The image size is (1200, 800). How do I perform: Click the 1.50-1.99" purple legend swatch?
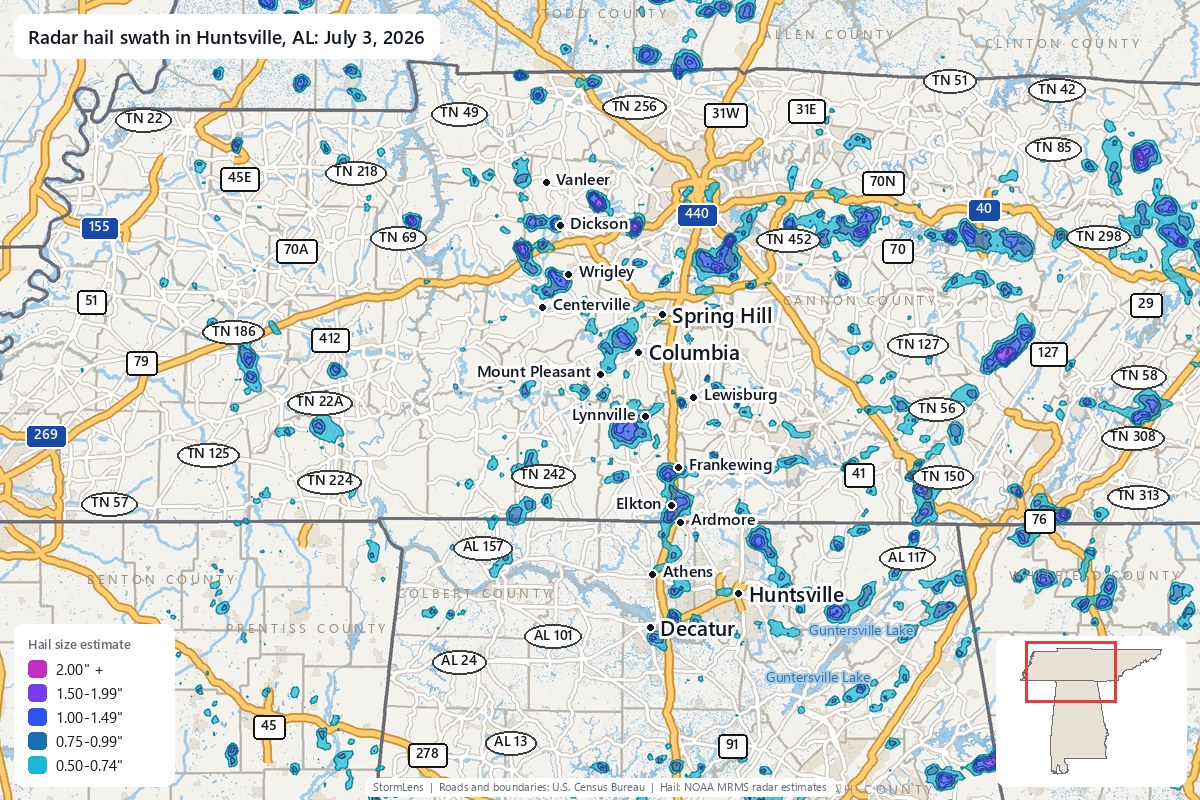point(36,693)
